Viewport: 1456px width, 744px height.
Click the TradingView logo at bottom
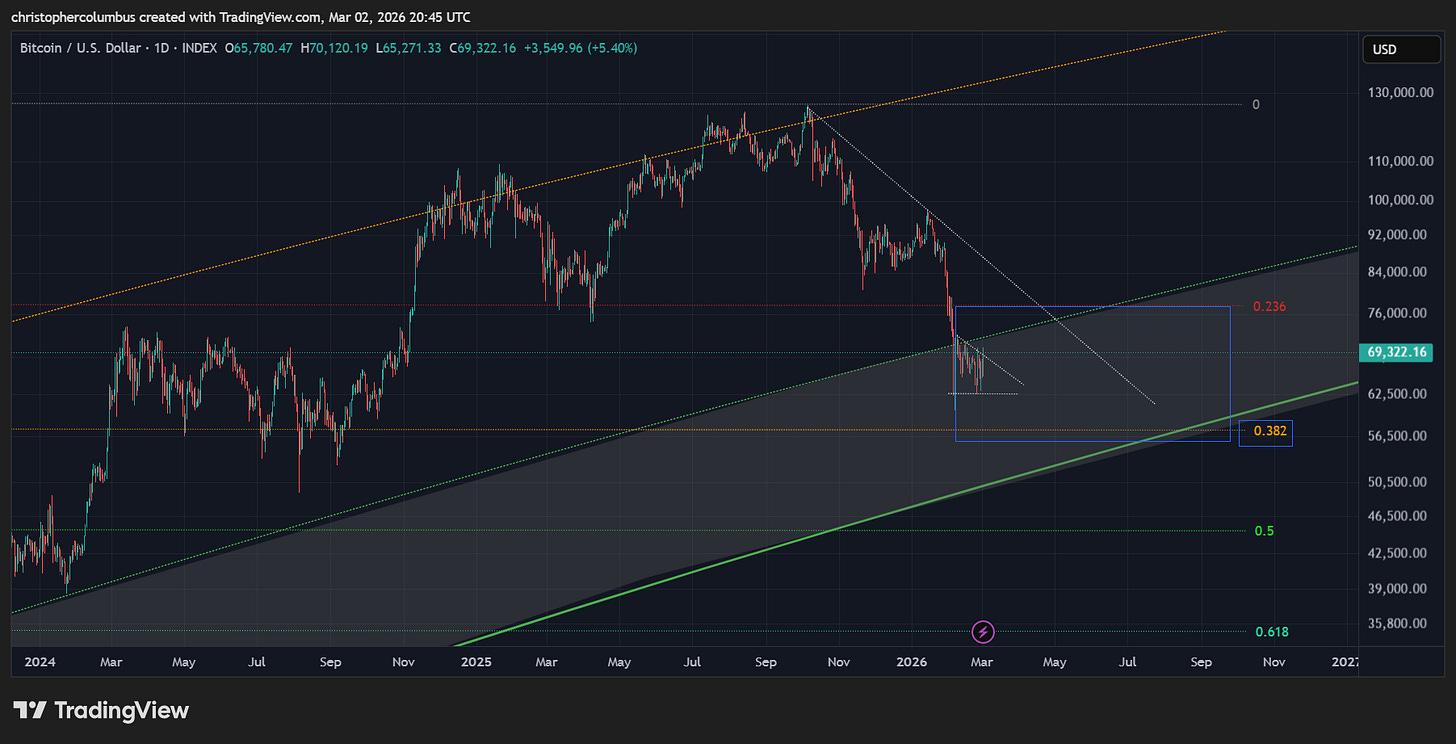(100, 711)
